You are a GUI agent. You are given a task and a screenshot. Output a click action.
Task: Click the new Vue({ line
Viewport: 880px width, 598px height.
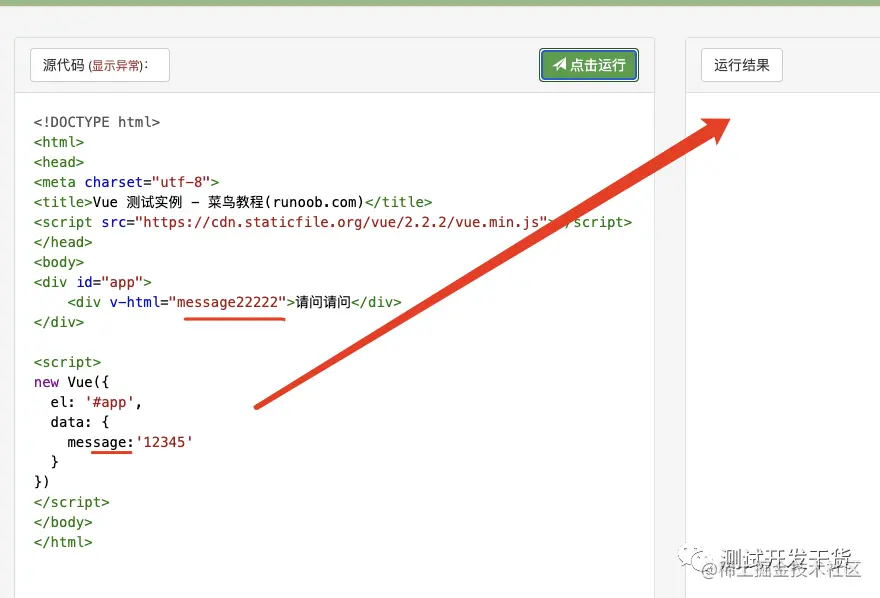[71, 382]
